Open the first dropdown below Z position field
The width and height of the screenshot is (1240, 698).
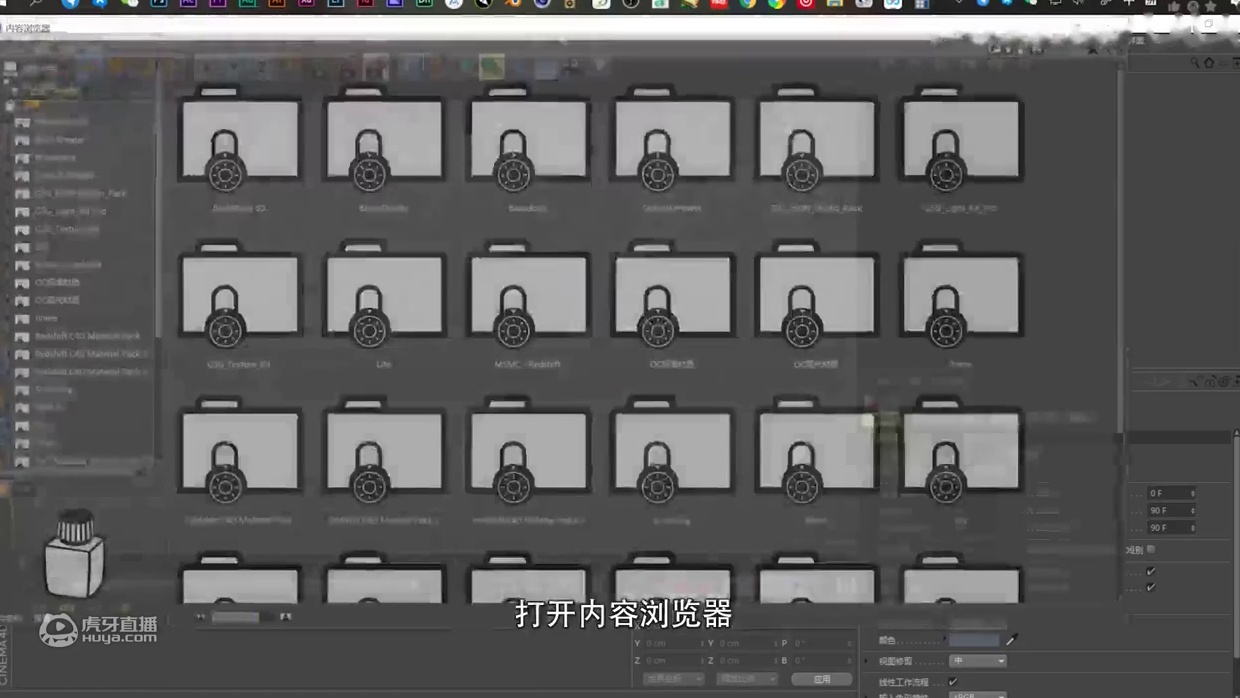pos(673,679)
